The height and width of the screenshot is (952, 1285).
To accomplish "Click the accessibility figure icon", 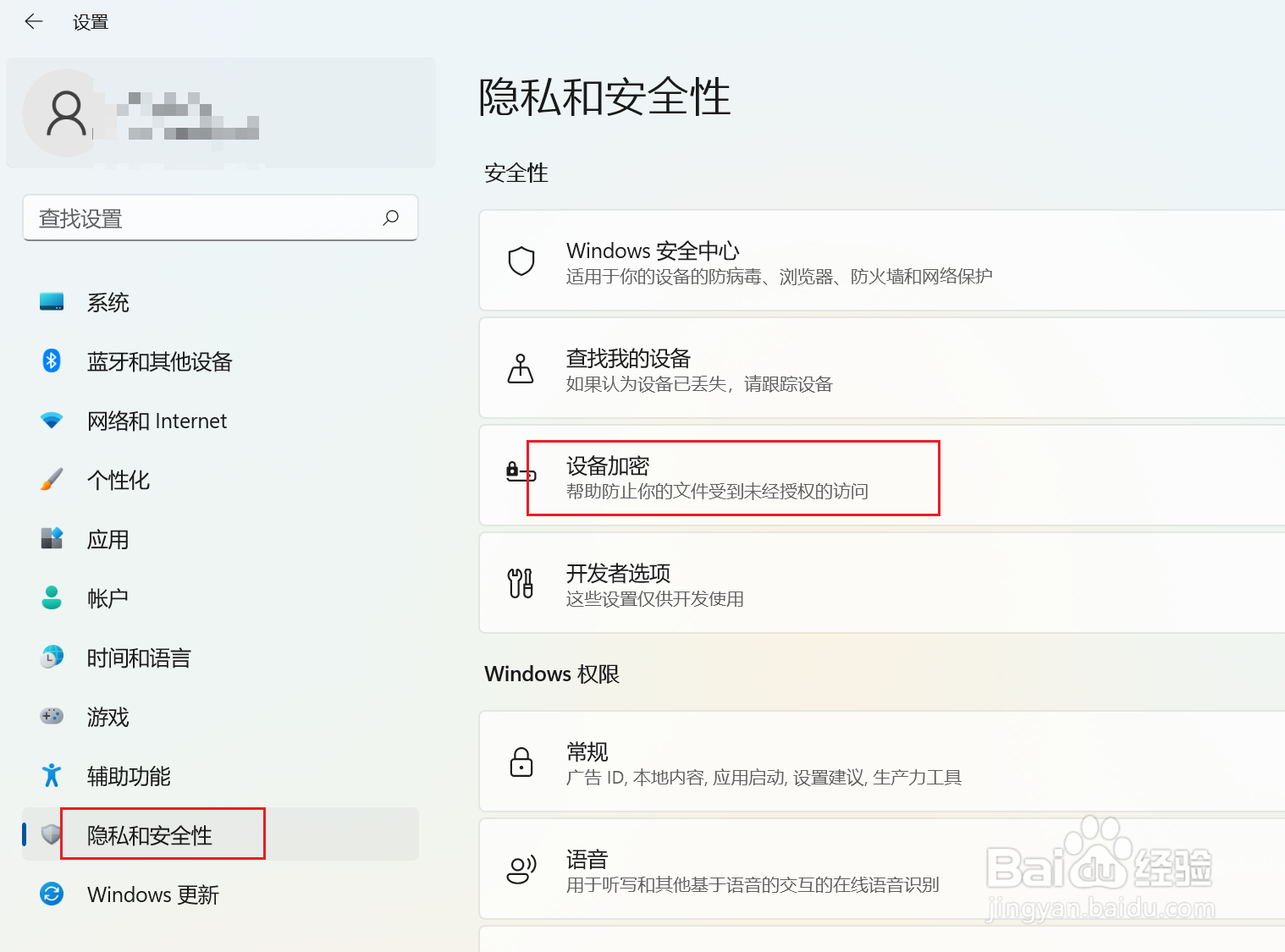I will click(52, 776).
